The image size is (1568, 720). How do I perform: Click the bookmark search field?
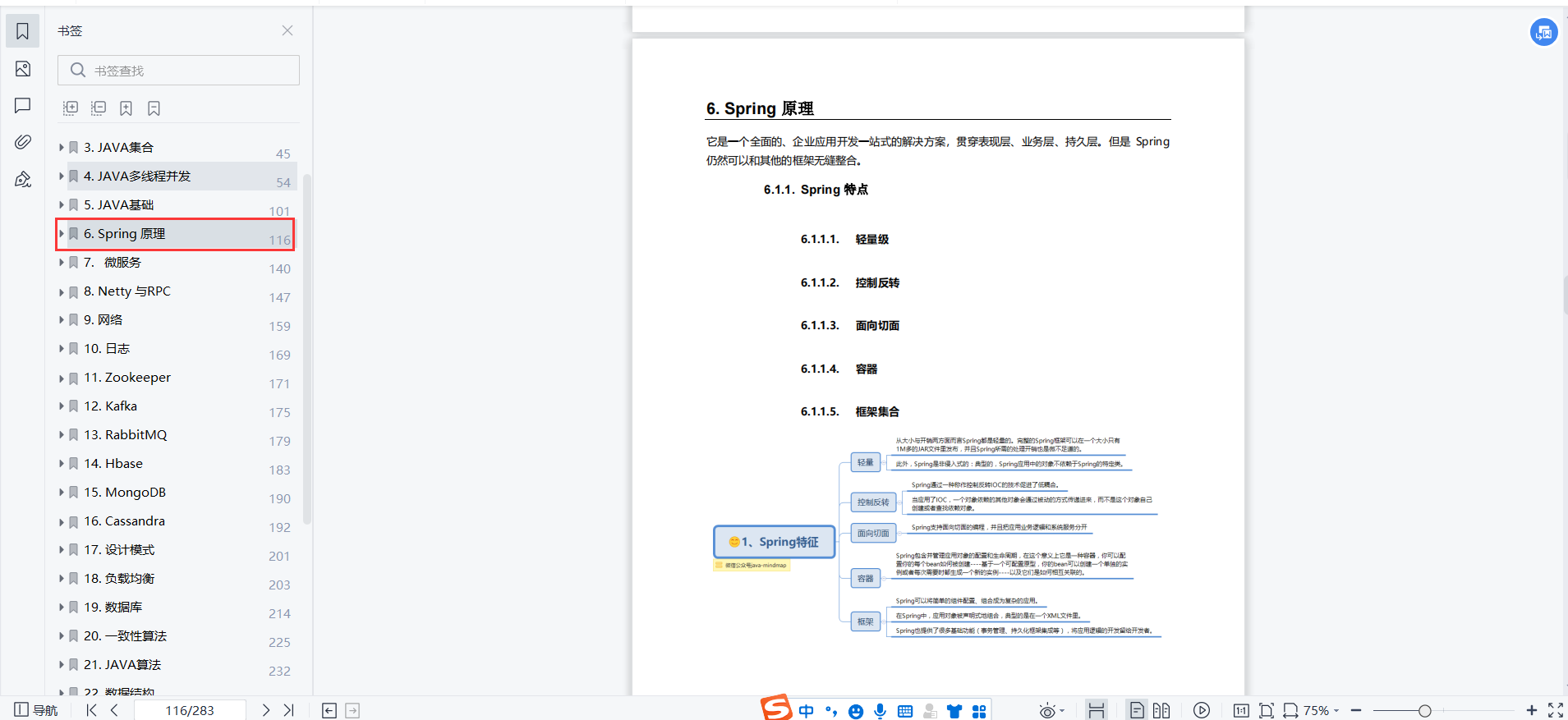178,71
